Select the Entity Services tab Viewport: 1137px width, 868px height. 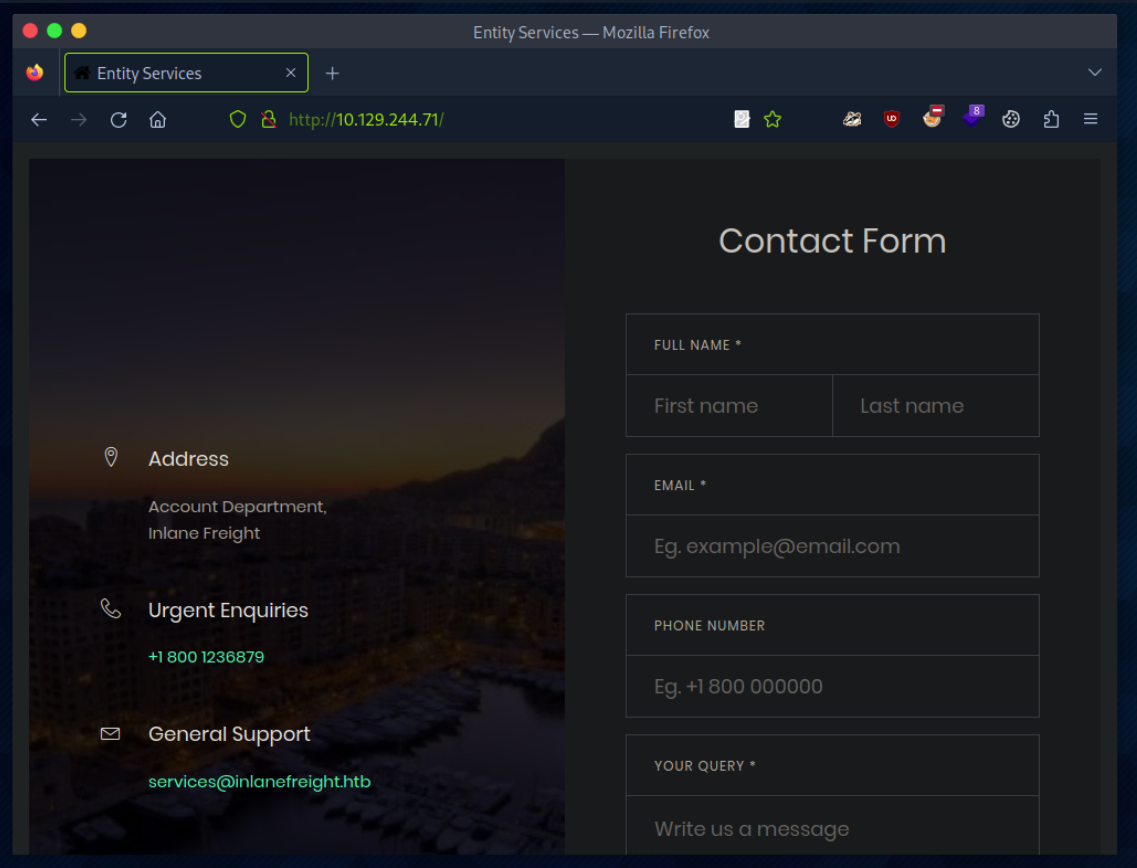pyautogui.click(x=170, y=73)
